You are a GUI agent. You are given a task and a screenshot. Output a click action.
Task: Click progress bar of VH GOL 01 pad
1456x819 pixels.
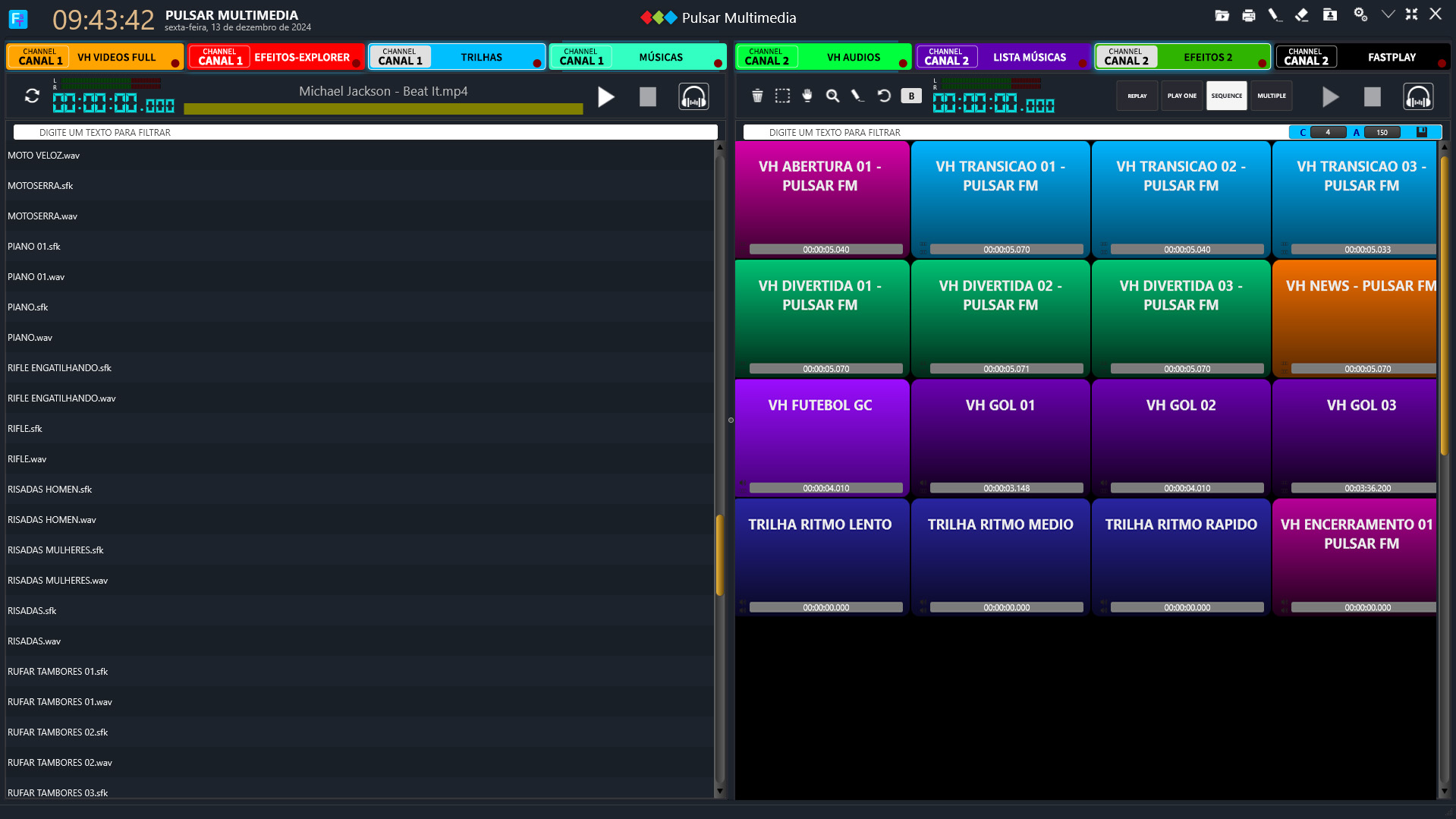(1006, 488)
